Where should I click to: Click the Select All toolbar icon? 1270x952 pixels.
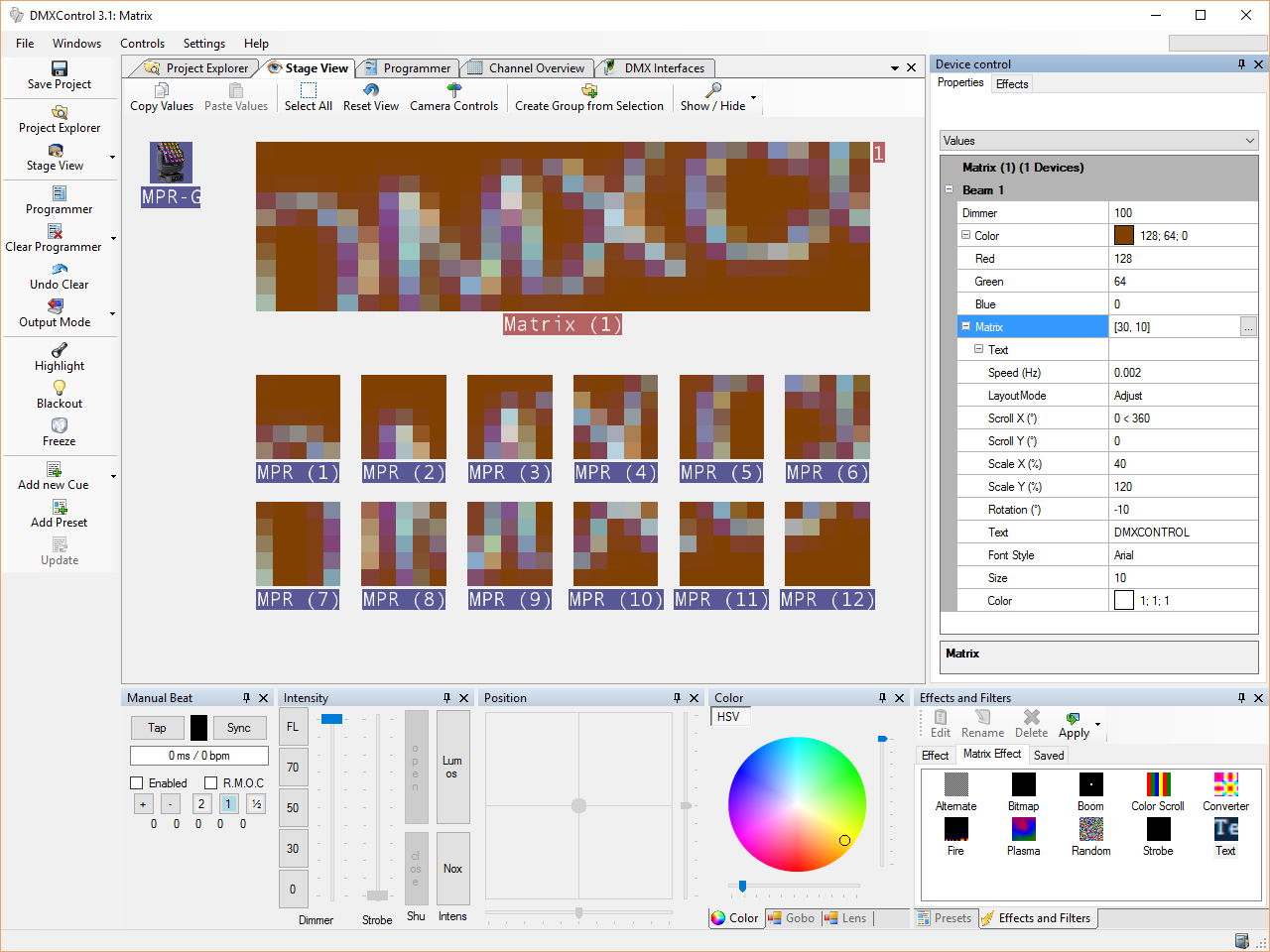[x=309, y=90]
